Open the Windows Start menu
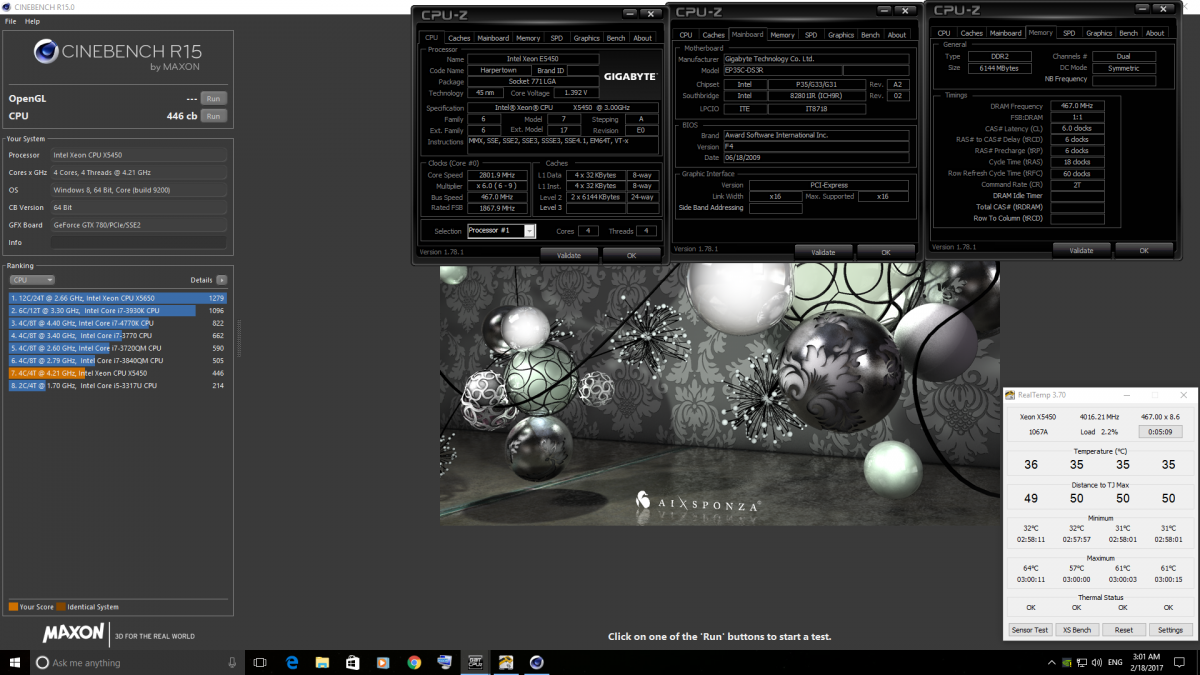Screen dimensions: 1200x675 (15, 662)
